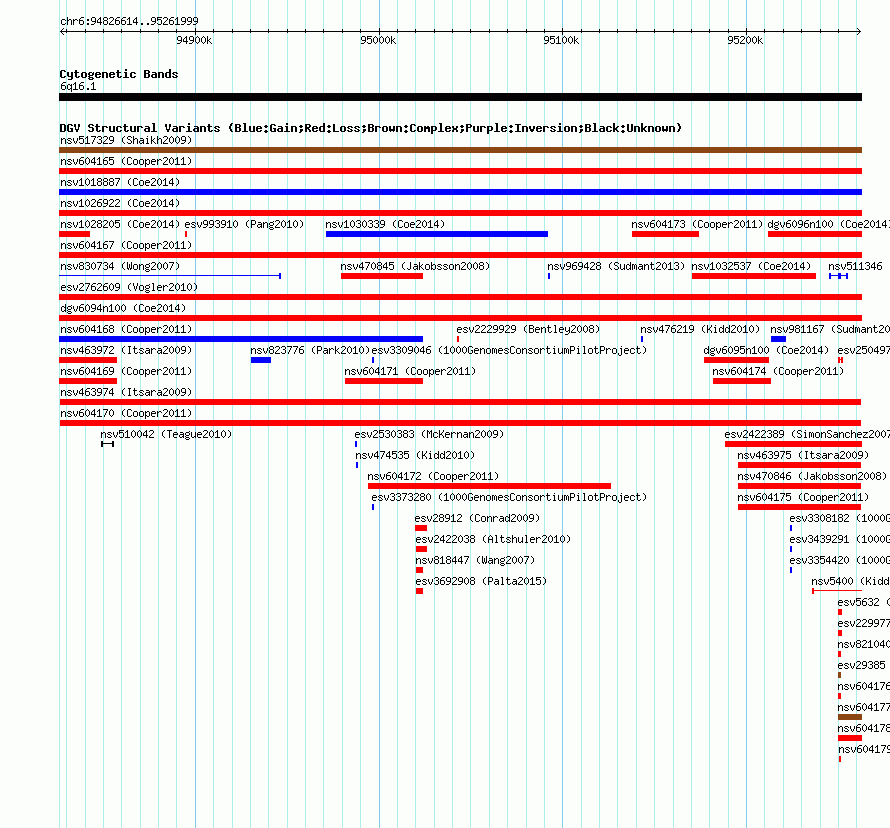This screenshot has height=828, width=890.
Task: Click the blue gain bar under nsv604168
Action: tap(241, 339)
